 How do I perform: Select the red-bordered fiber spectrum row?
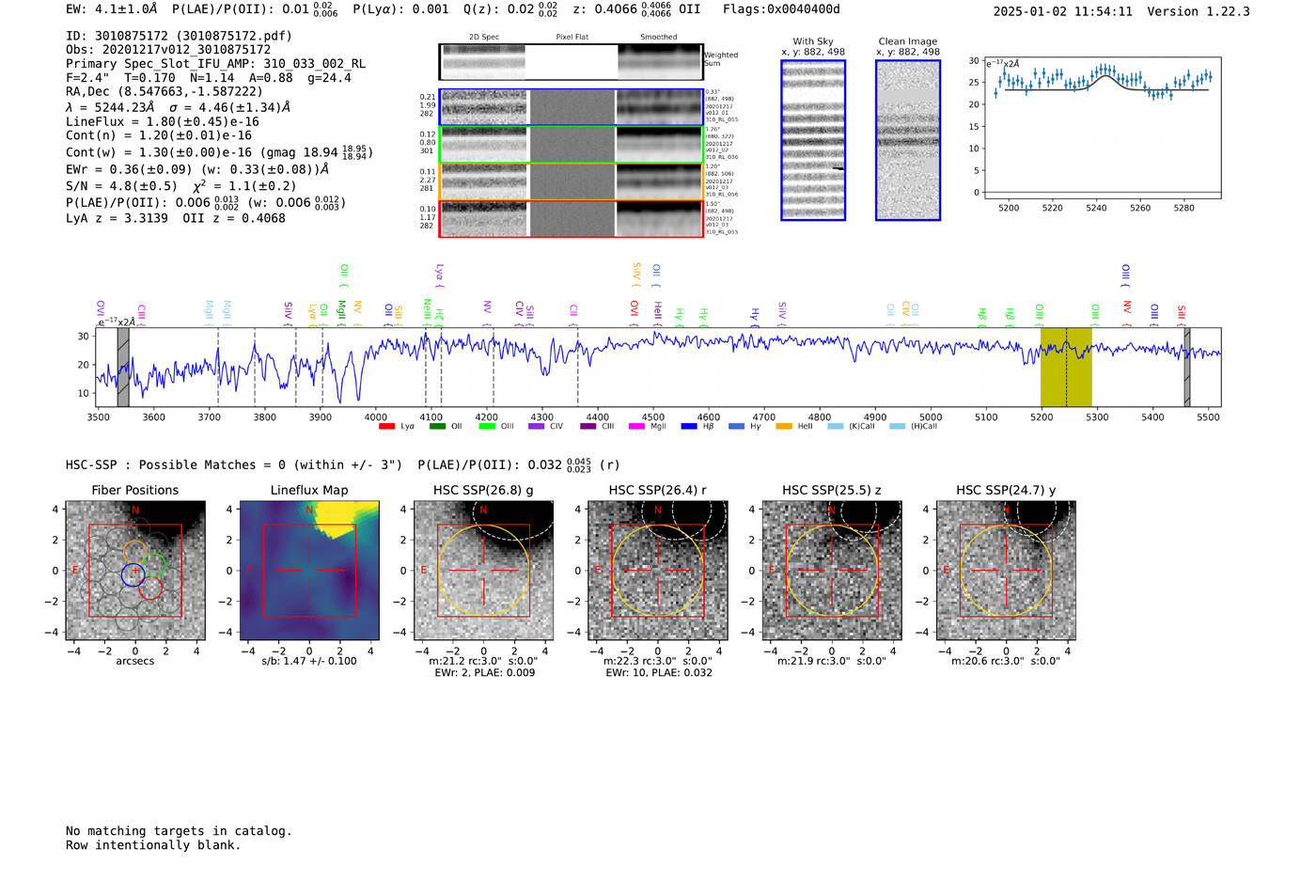pyautogui.click(x=571, y=219)
